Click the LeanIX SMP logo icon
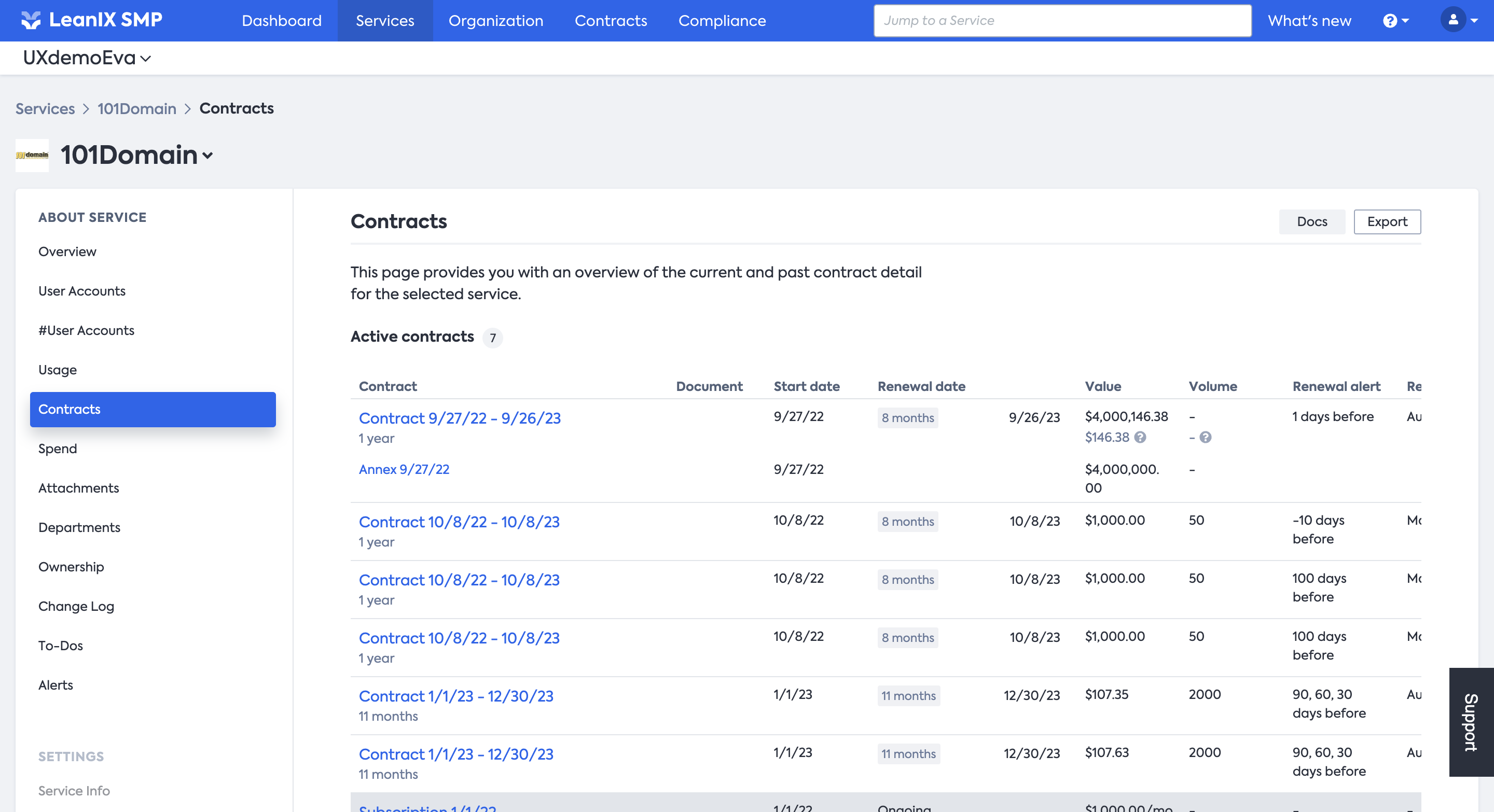The width and height of the screenshot is (1494, 812). 31,20
